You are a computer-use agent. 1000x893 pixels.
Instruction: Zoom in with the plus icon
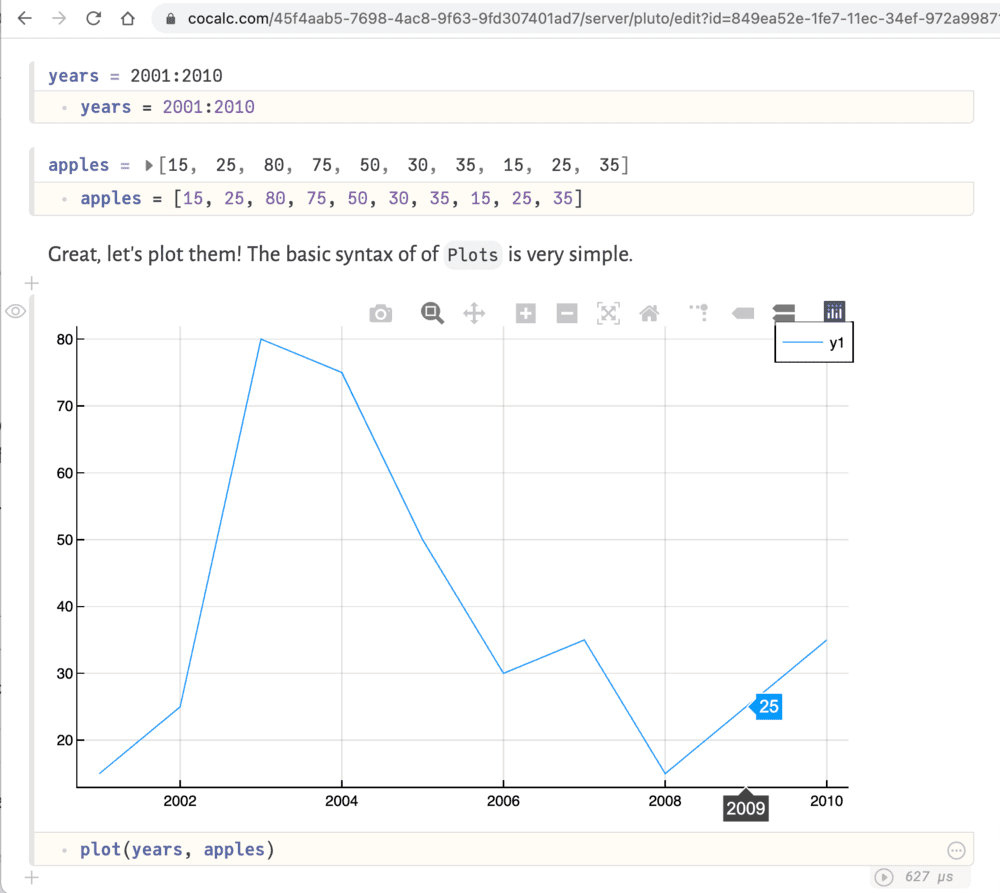click(526, 314)
